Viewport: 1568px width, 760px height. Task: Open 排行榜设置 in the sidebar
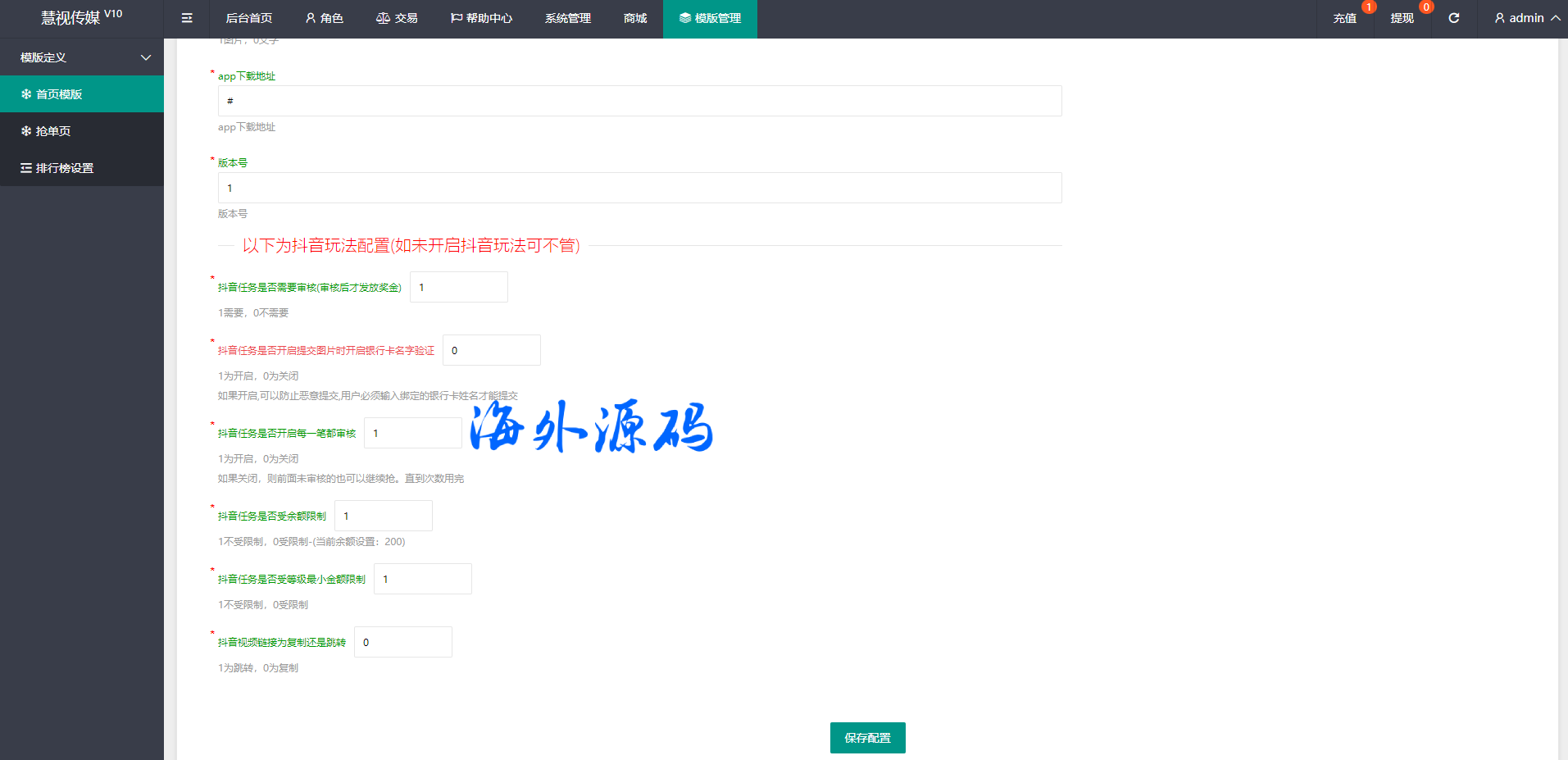[x=82, y=168]
